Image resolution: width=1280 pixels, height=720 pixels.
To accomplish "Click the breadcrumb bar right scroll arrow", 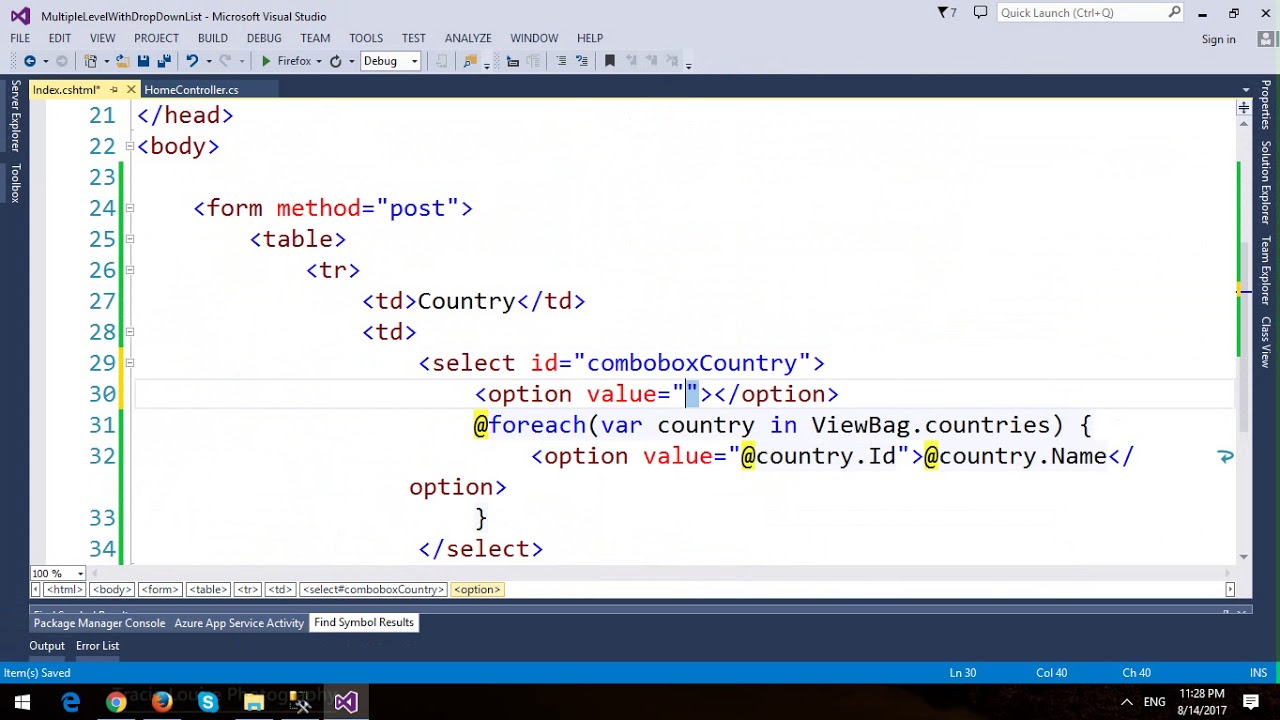I will tap(1230, 590).
